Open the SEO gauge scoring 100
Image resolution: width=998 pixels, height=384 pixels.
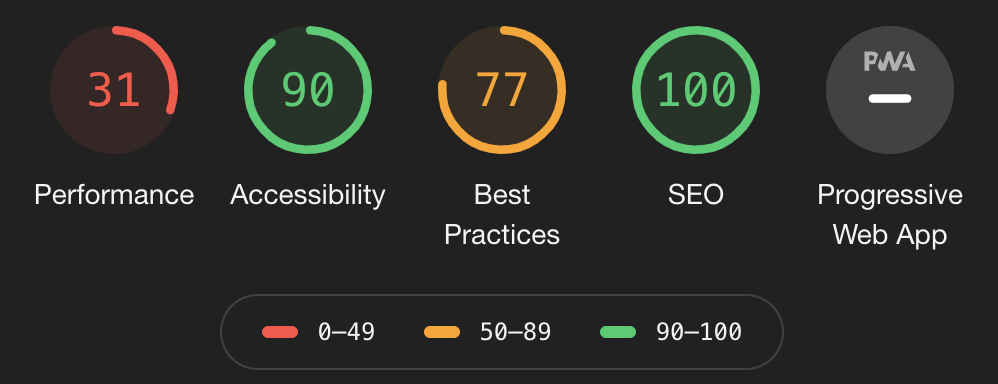point(696,90)
